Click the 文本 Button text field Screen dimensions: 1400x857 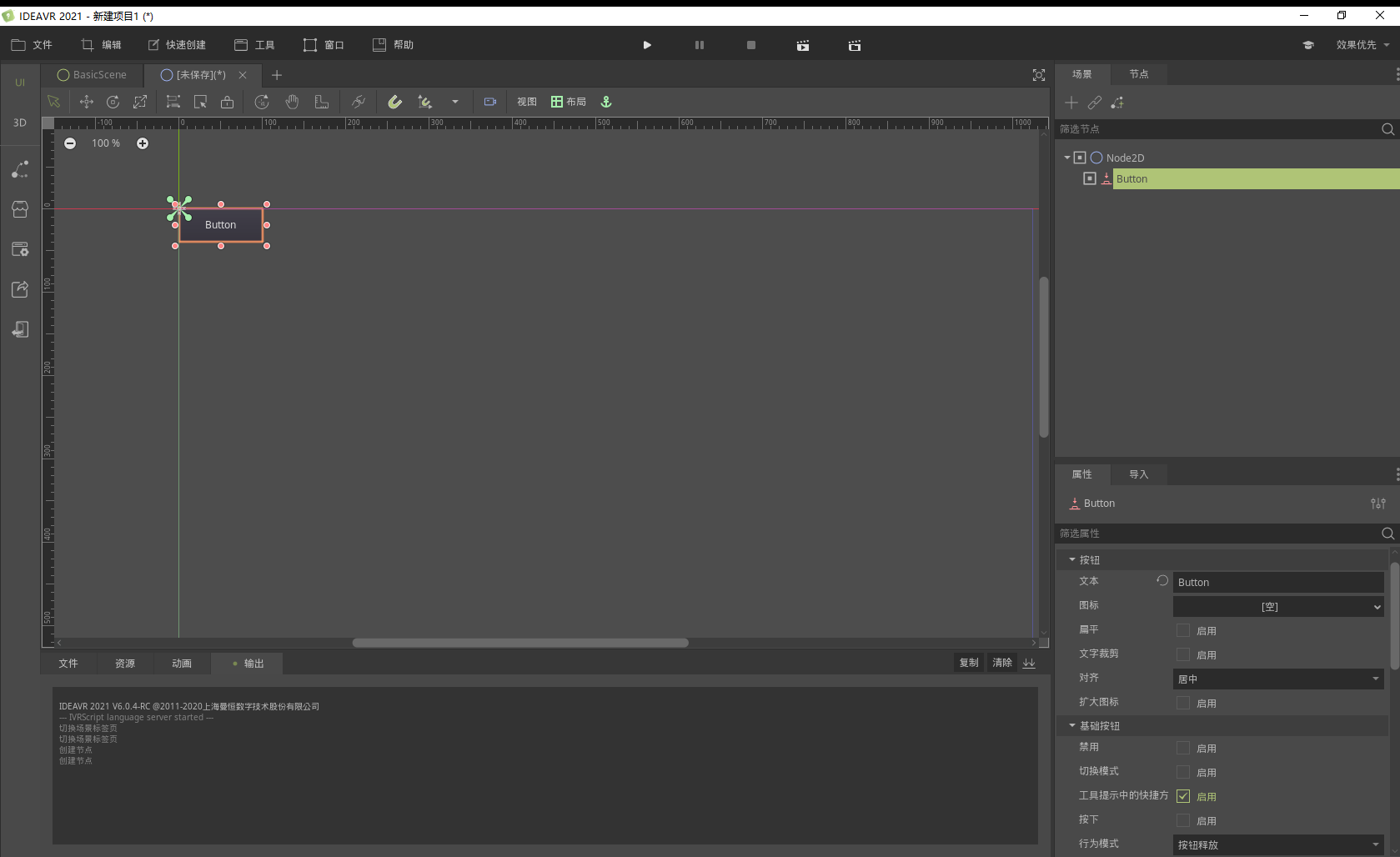coord(1278,583)
